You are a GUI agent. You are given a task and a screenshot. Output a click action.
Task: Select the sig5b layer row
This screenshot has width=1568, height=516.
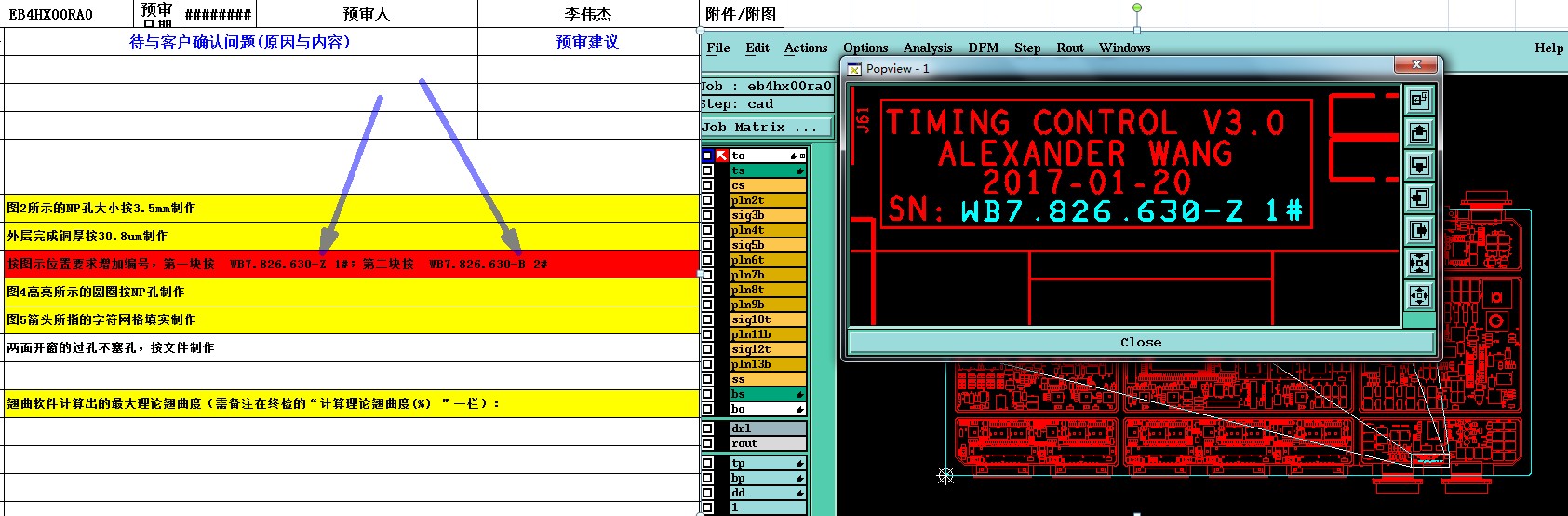(768, 245)
